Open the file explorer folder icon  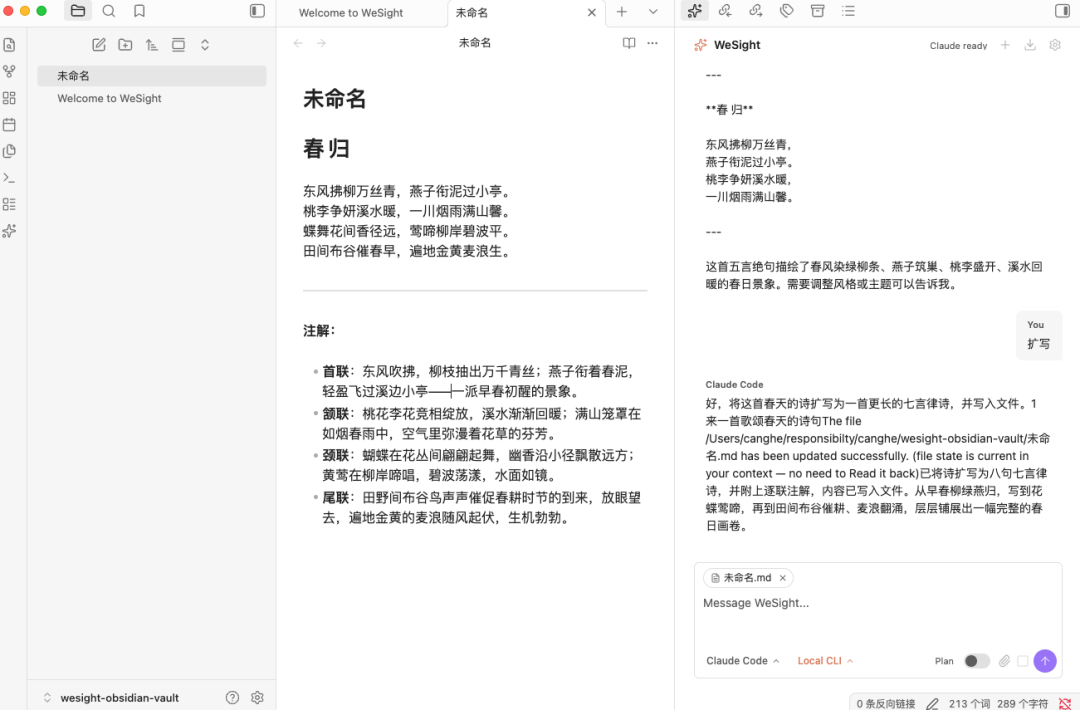(78, 11)
